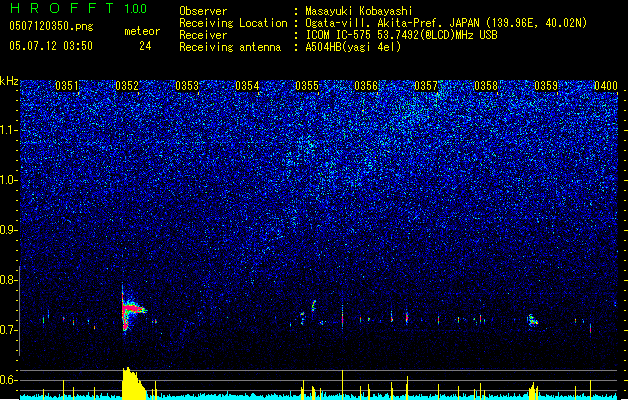The width and height of the screenshot is (629, 400).
Task: Click the Receiving Location value Ogata-vill. Akita-Pref.
Action: pyautogui.click(x=375, y=23)
